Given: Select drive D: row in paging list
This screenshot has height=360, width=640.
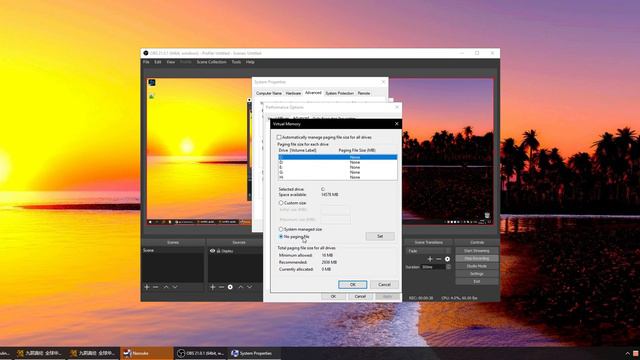Looking at the screenshot, I should (338, 162).
